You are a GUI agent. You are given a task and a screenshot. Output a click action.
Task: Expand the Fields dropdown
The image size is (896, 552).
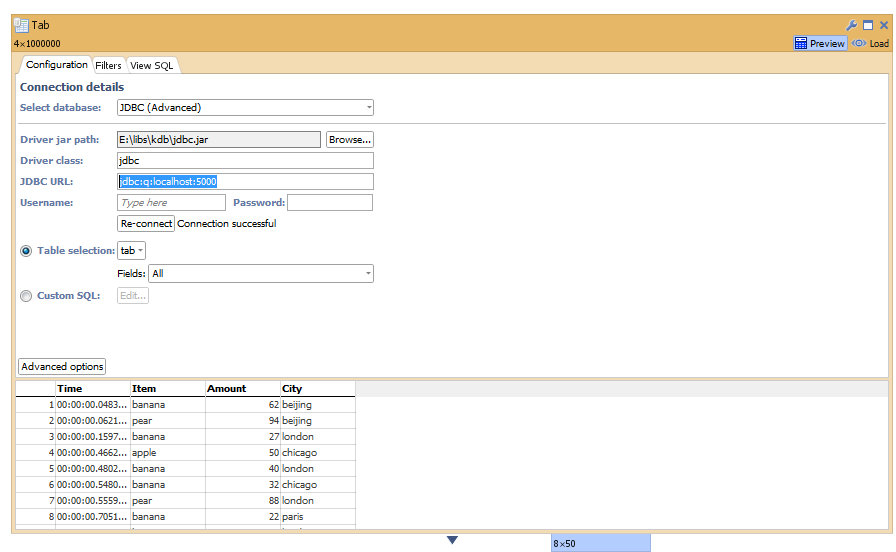click(369, 273)
